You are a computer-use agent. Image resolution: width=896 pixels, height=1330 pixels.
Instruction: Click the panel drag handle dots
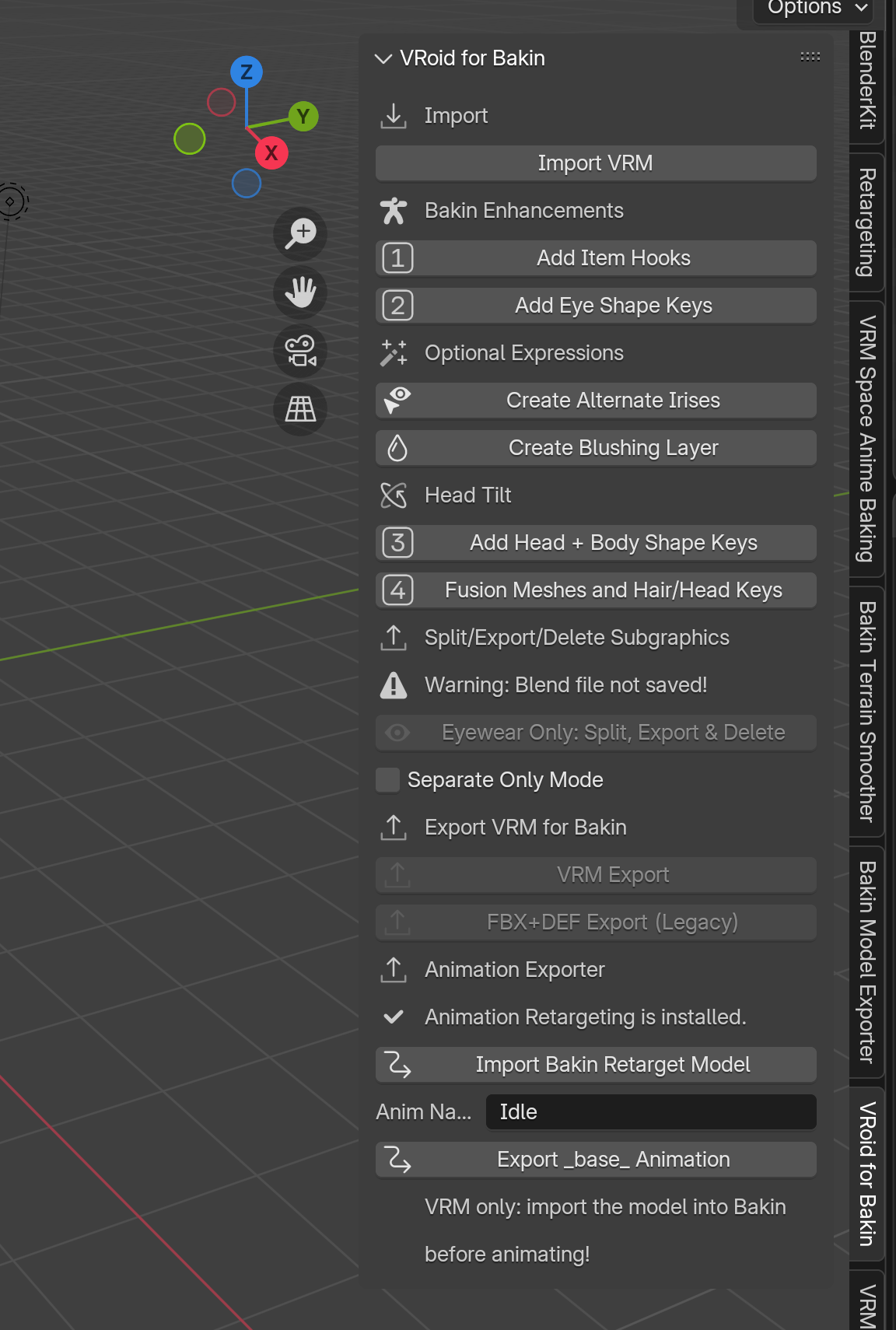pyautogui.click(x=810, y=57)
